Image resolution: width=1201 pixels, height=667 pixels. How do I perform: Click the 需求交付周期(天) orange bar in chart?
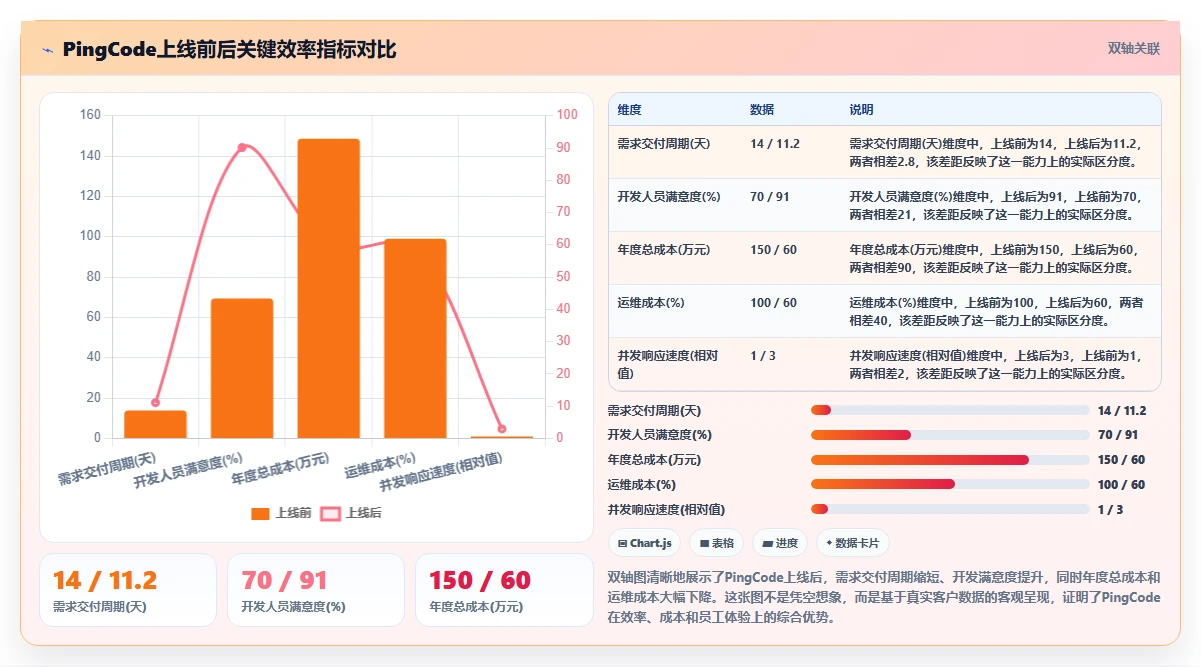(x=155, y=424)
